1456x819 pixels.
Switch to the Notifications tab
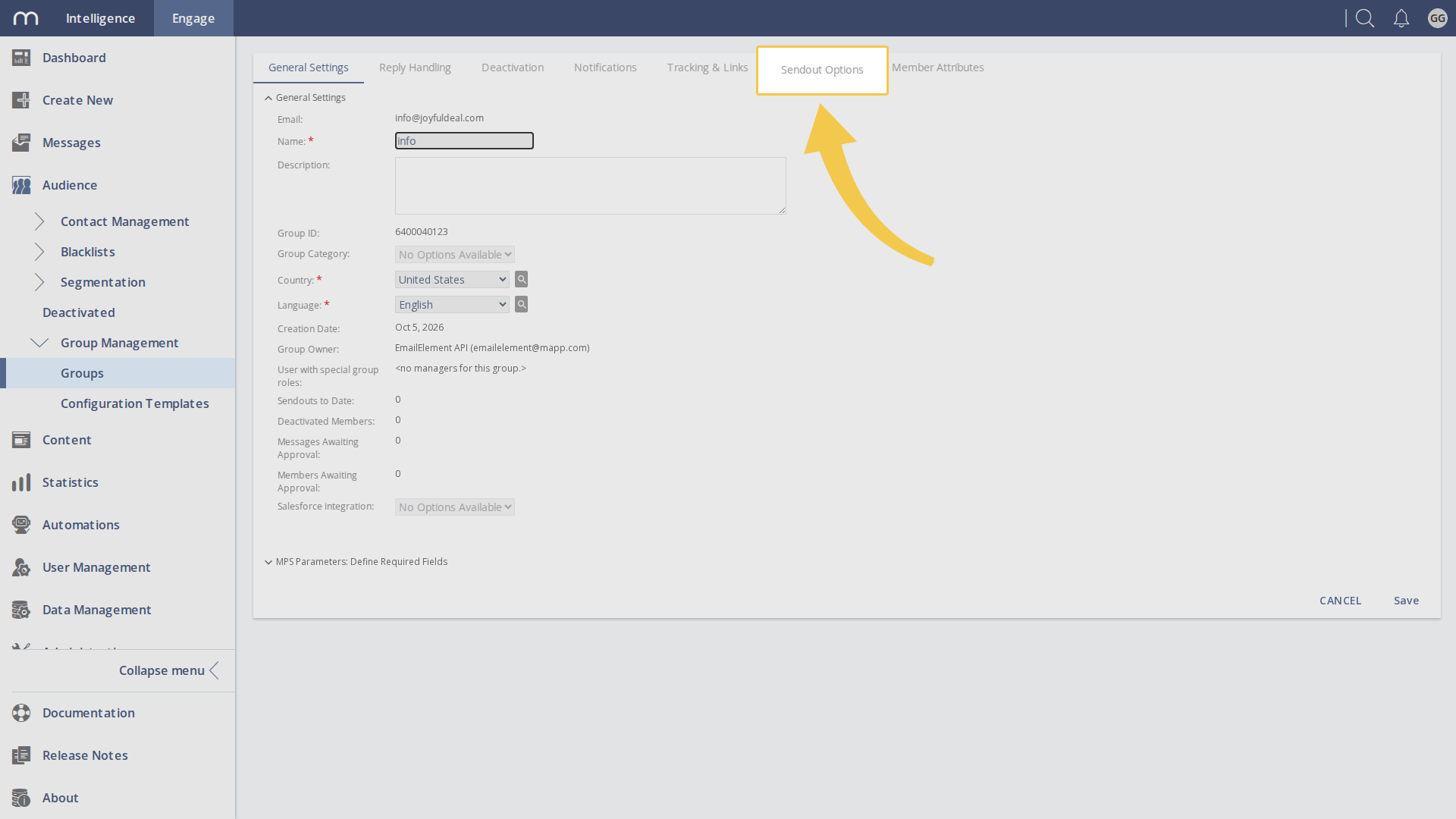pos(605,67)
